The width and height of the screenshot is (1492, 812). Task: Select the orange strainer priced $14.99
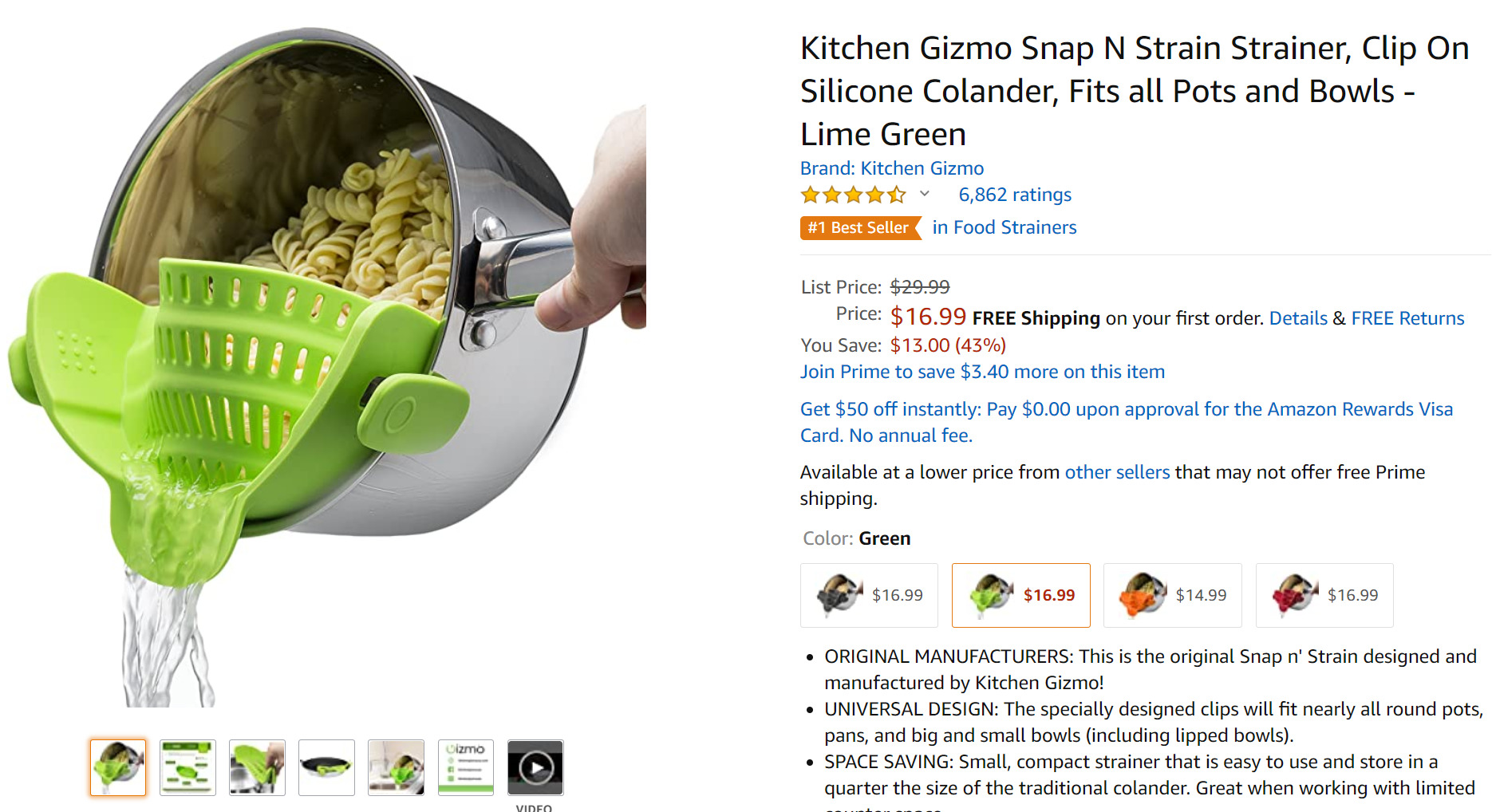coord(1172,595)
